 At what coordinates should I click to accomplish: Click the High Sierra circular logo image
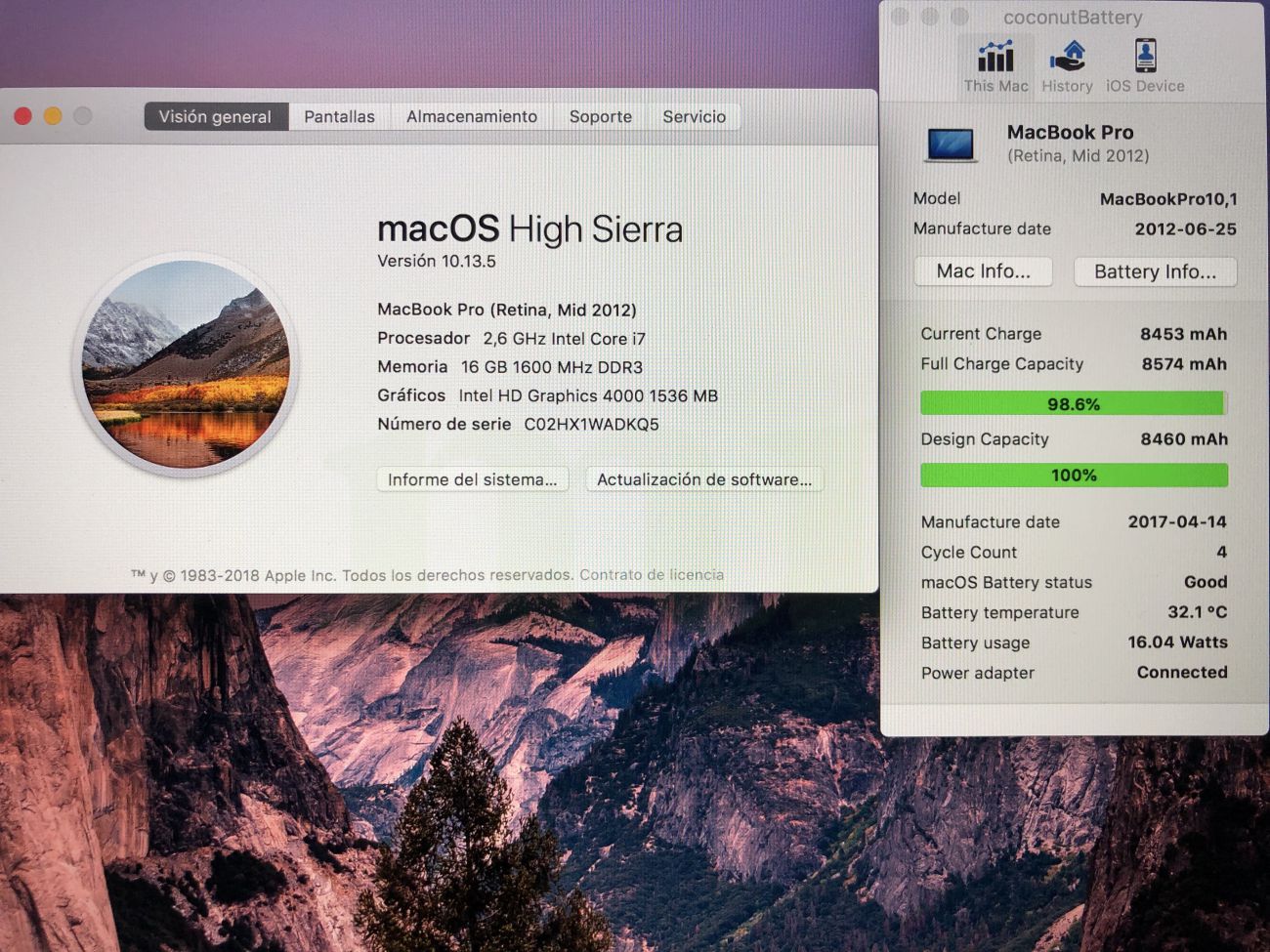186,364
